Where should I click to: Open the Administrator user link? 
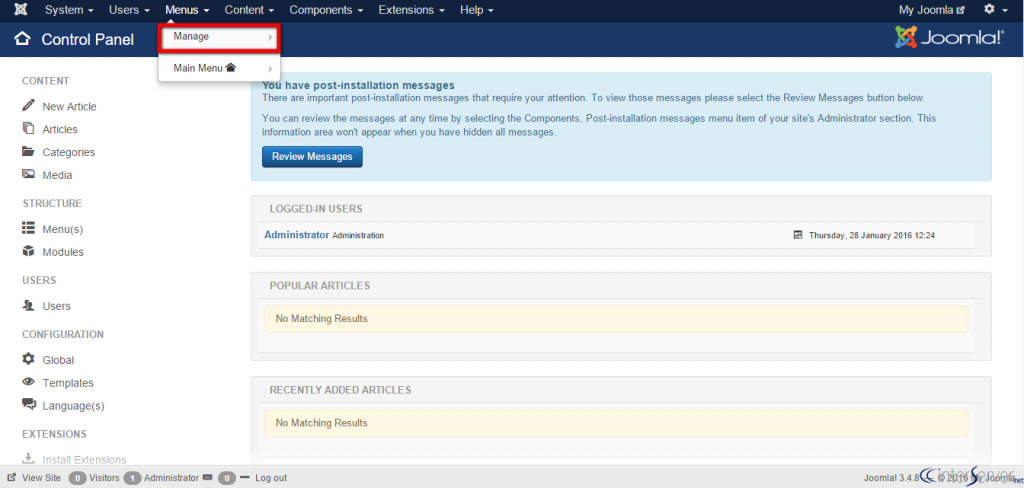pos(296,235)
